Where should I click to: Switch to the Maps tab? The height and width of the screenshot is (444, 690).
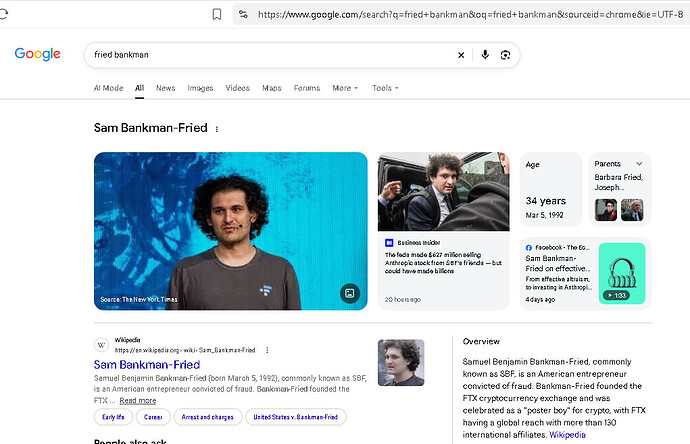click(x=272, y=88)
